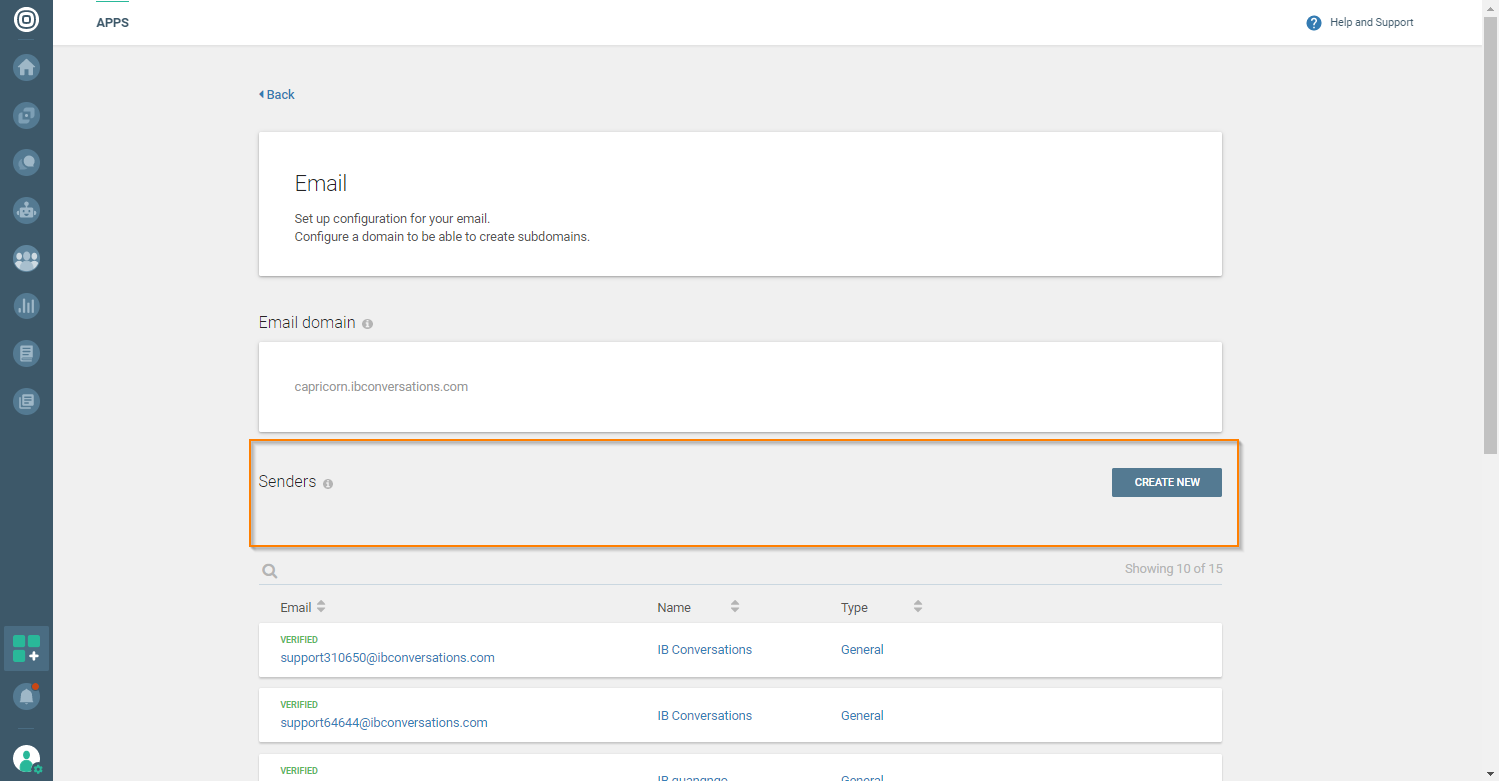This screenshot has width=1499, height=781.
Task: Sort senders by Email column
Action: (x=321, y=607)
